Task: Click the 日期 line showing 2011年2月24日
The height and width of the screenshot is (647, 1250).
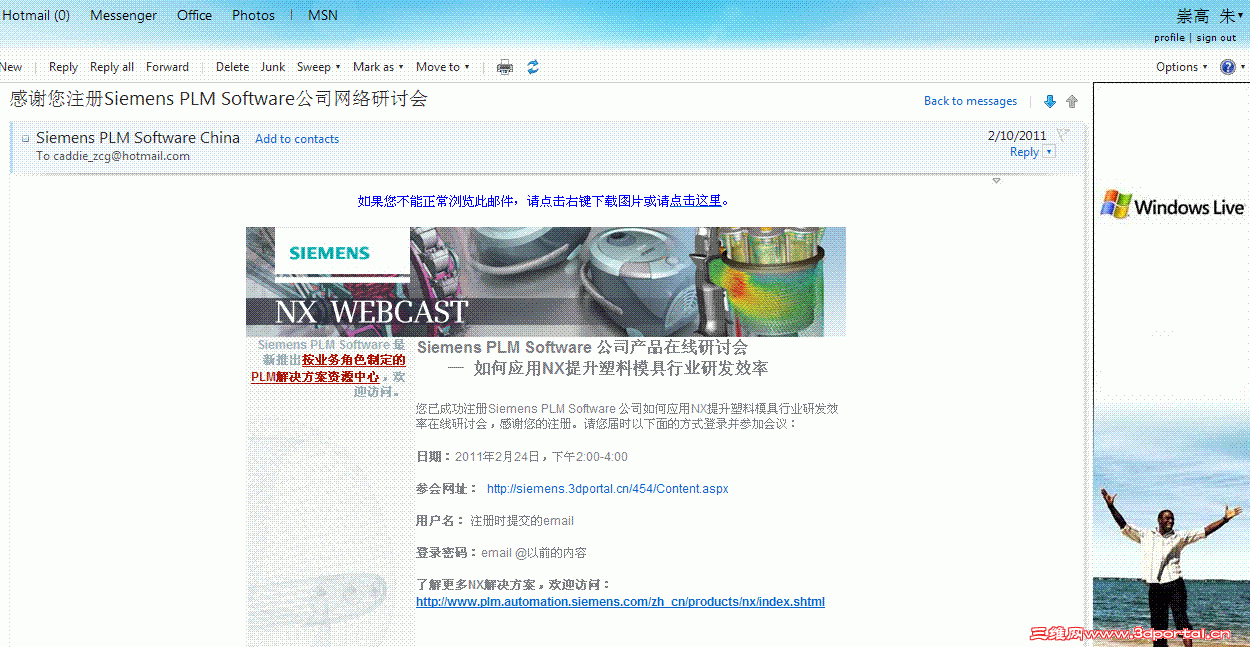Action: pos(522,457)
